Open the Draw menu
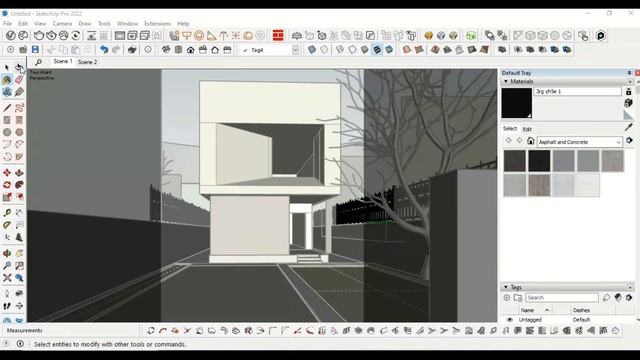Image resolution: width=640 pixels, height=360 pixels. coord(85,23)
